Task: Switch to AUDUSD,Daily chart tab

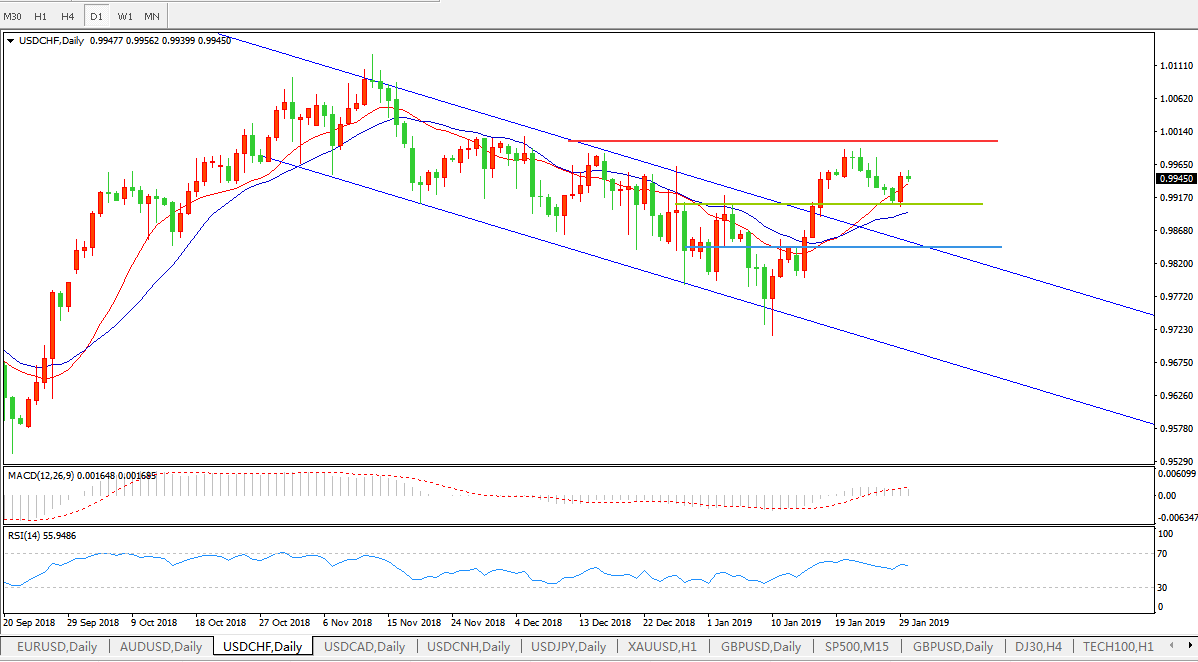Action: (x=160, y=647)
